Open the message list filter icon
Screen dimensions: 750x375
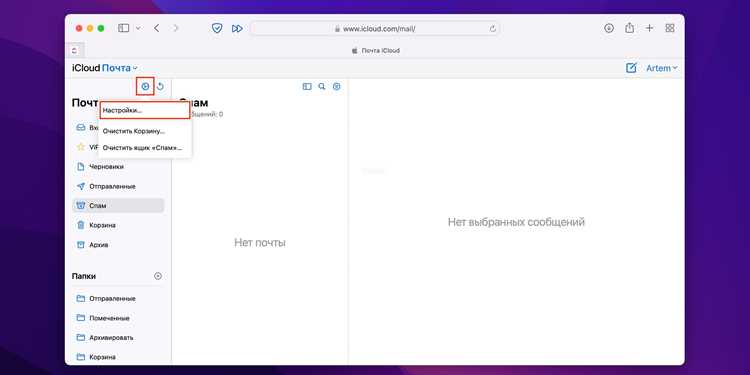(337, 87)
